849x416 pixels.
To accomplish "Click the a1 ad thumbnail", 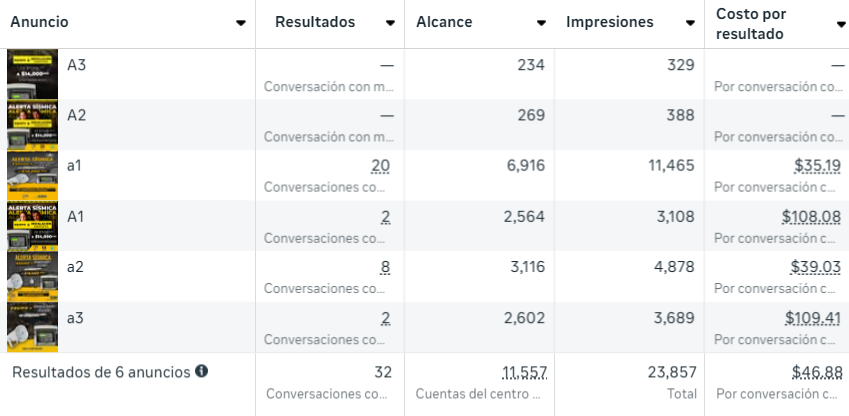I will (32, 175).
